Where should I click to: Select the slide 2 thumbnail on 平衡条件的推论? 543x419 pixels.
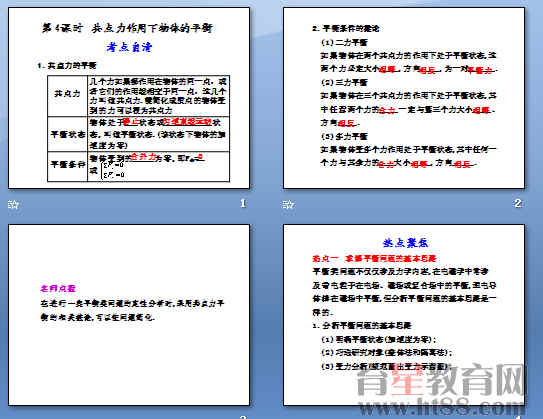click(404, 98)
